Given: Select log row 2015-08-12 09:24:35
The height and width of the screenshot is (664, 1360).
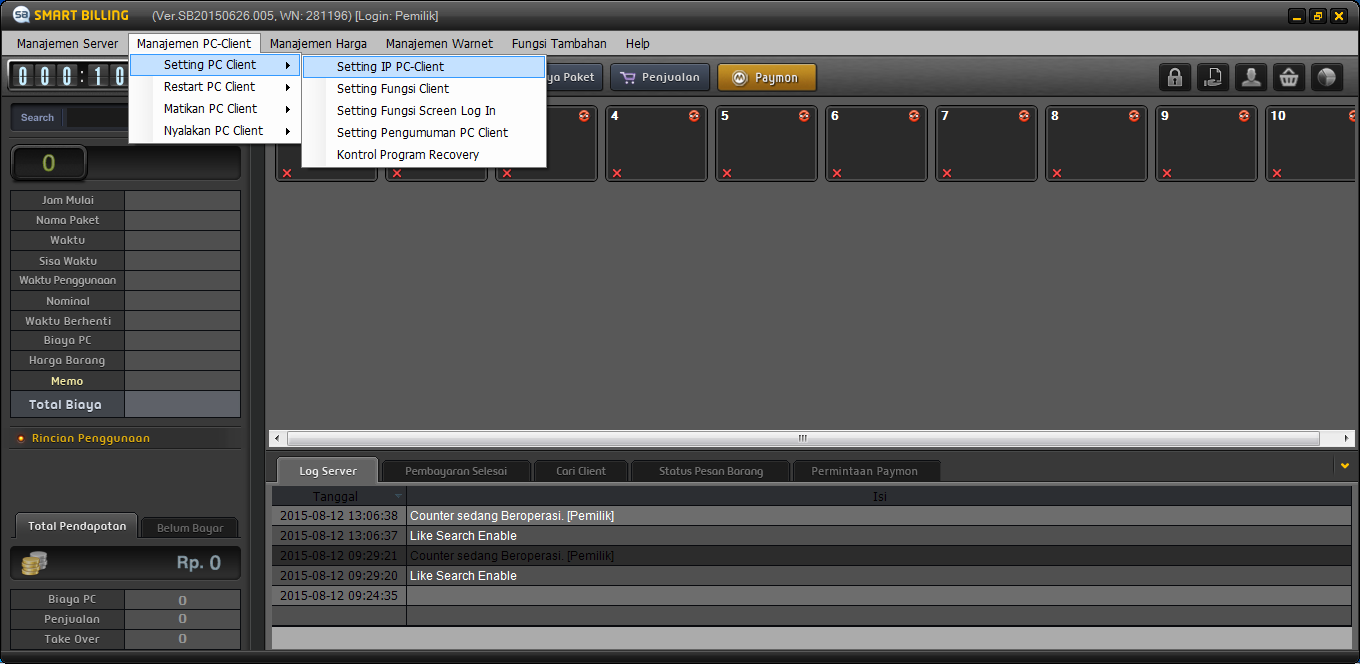Looking at the screenshot, I should pyautogui.click(x=812, y=596).
